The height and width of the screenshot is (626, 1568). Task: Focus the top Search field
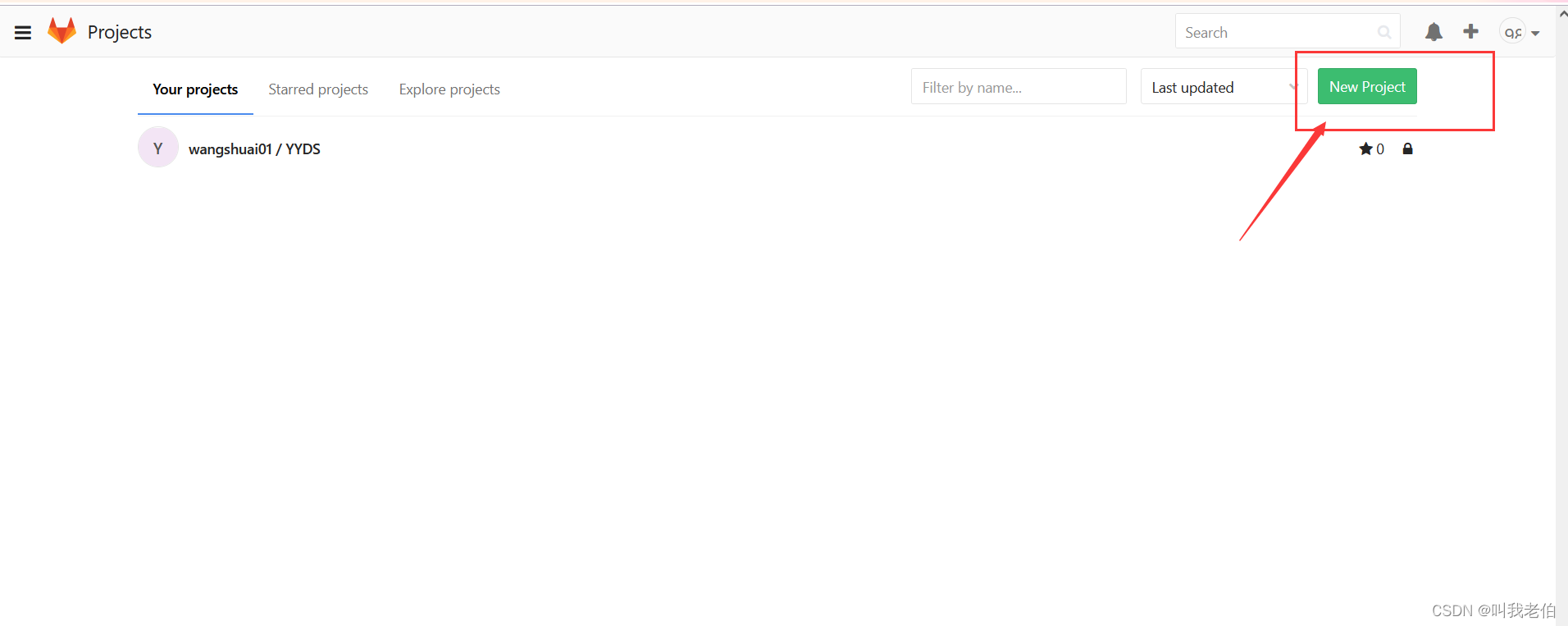[1288, 32]
